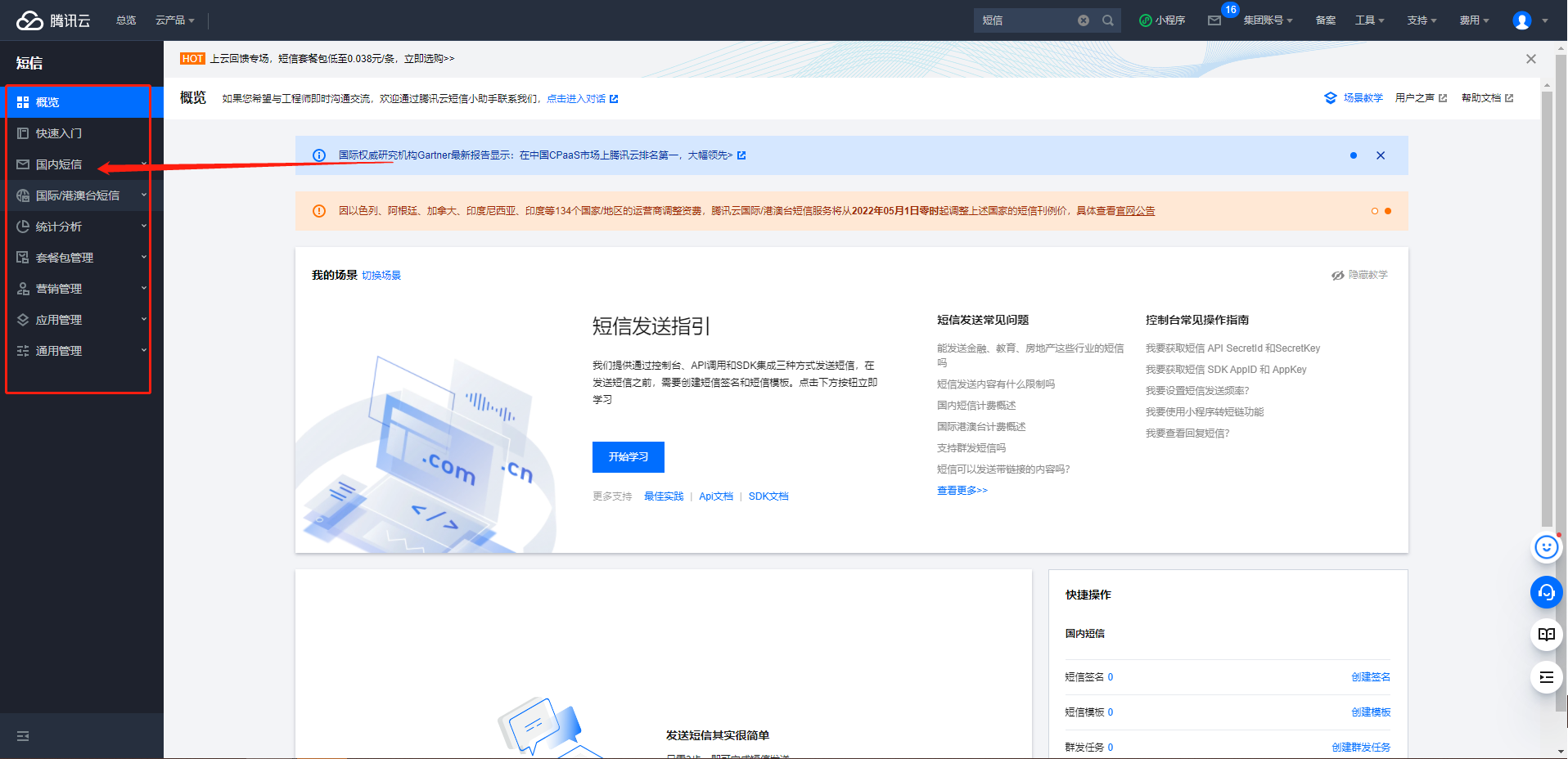Expand 应用管理 sidebar menu
Viewport: 1568px width, 759px height.
coord(82,320)
